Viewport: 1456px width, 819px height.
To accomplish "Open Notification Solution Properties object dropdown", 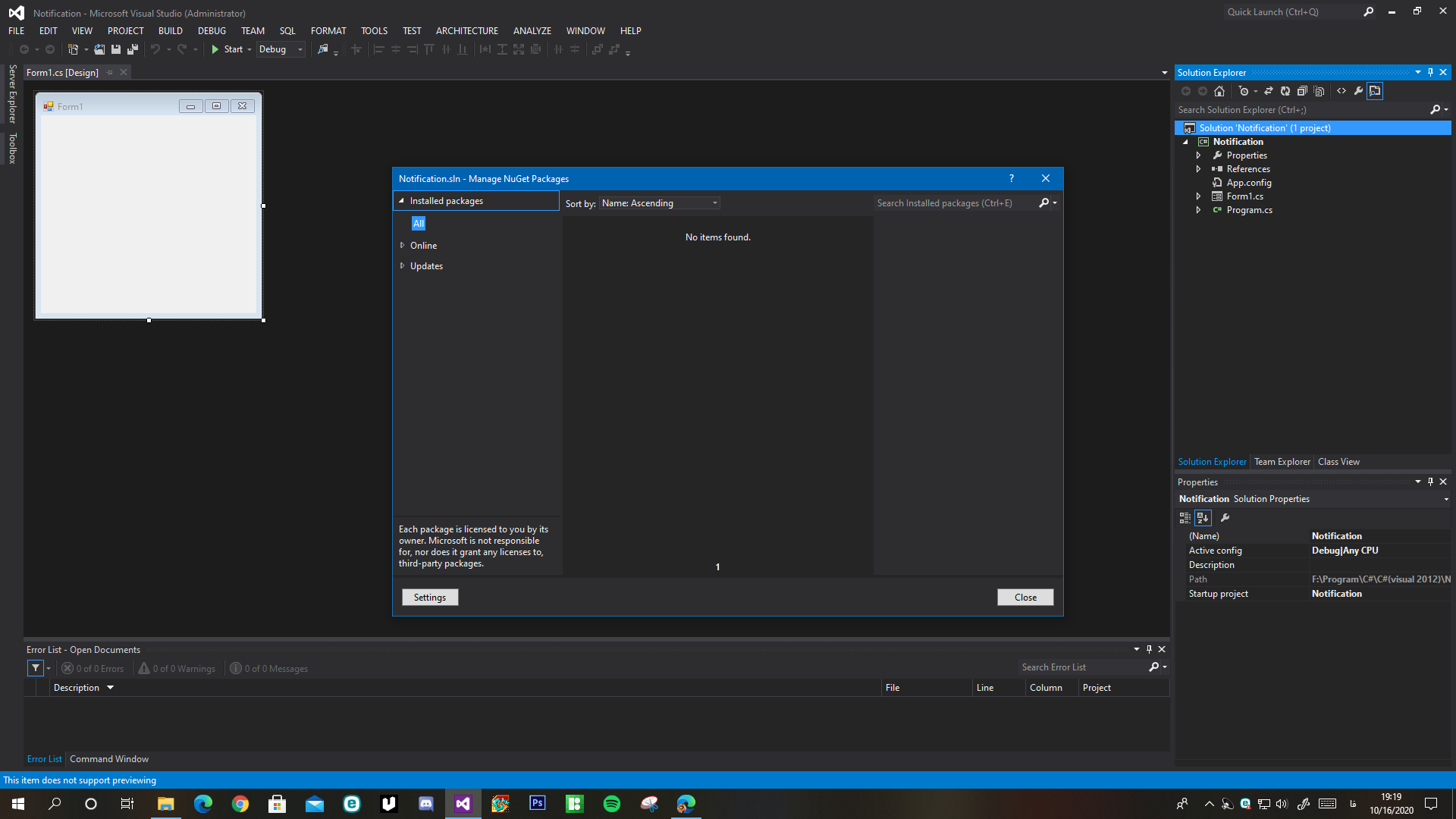I will [1445, 499].
